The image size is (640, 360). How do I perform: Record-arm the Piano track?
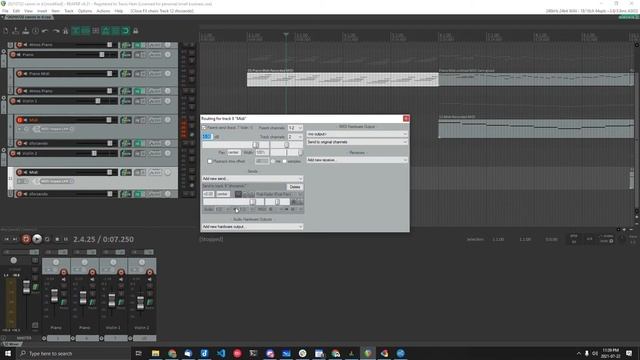pos(13,54)
